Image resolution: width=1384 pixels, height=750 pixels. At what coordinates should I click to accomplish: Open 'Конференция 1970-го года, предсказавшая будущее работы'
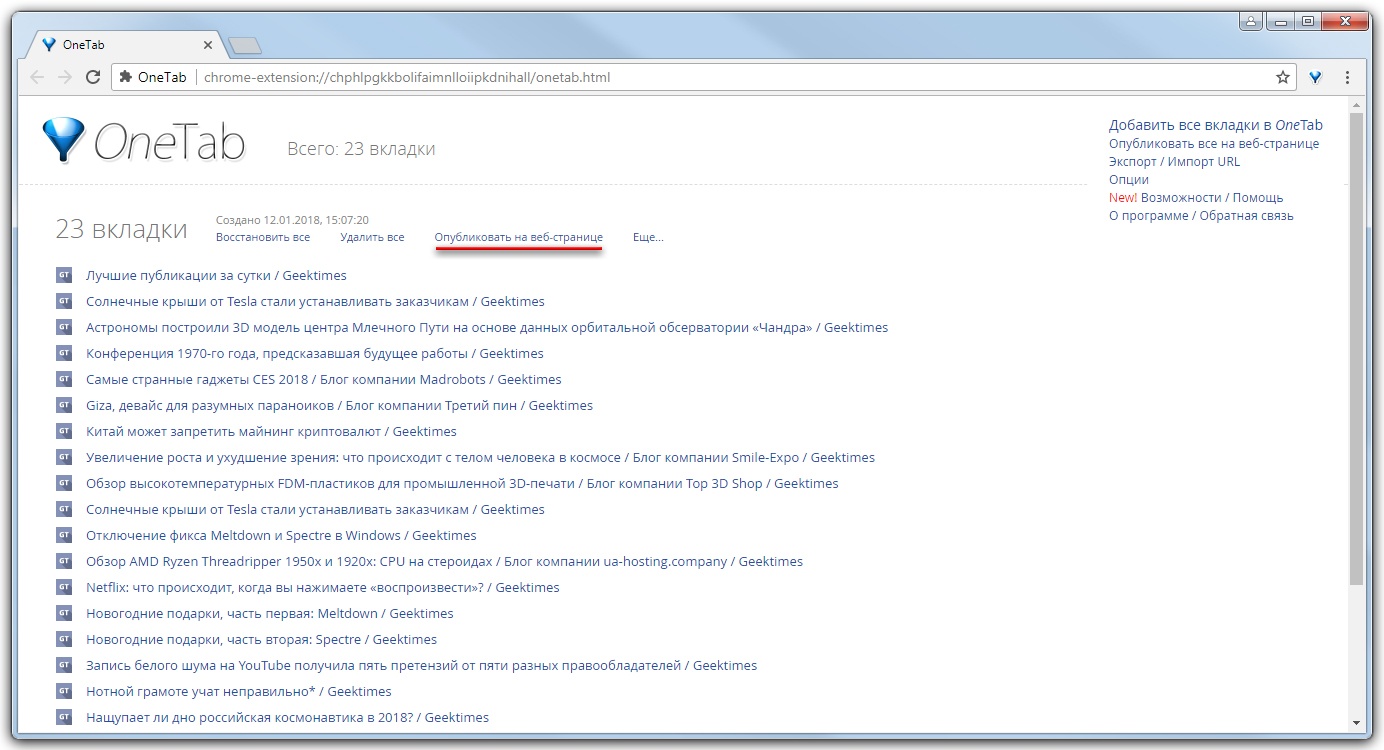point(315,353)
